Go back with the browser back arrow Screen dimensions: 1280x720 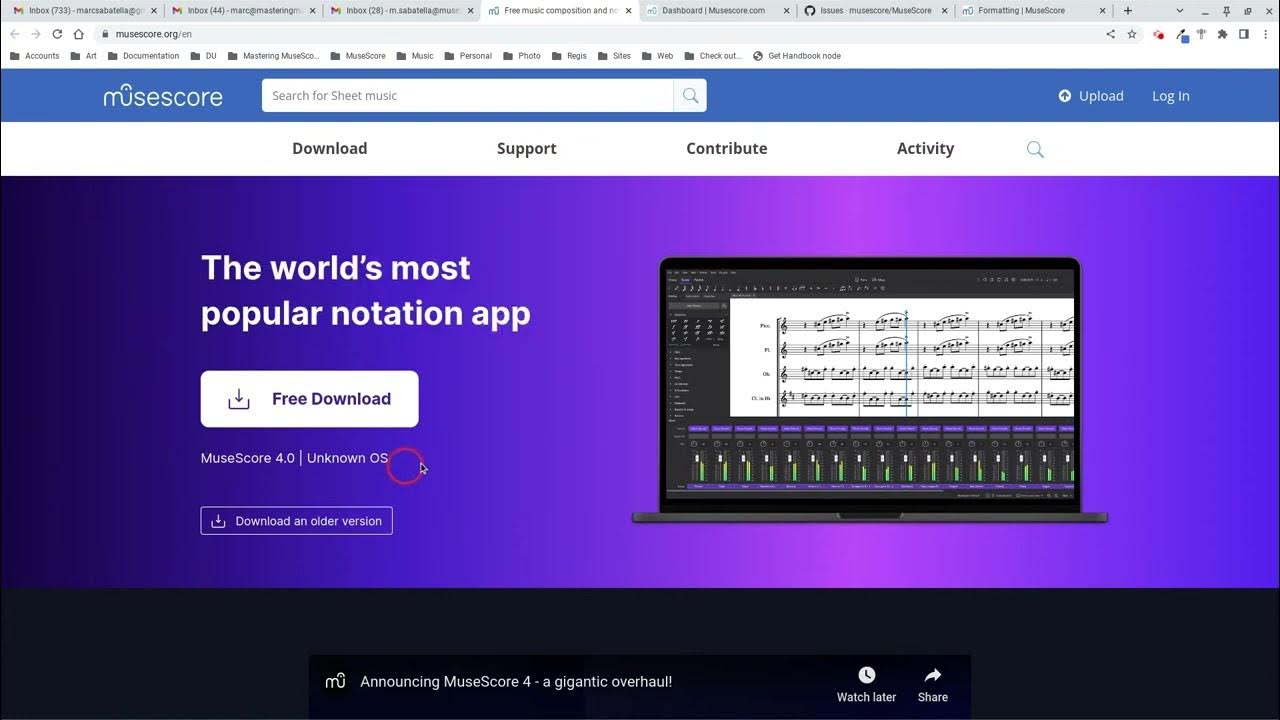click(15, 34)
